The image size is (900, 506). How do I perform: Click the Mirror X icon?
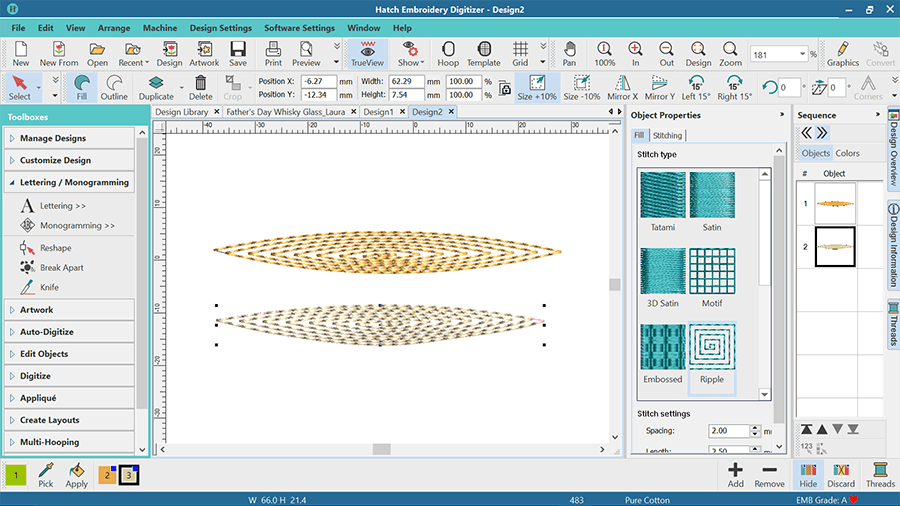pyautogui.click(x=621, y=88)
